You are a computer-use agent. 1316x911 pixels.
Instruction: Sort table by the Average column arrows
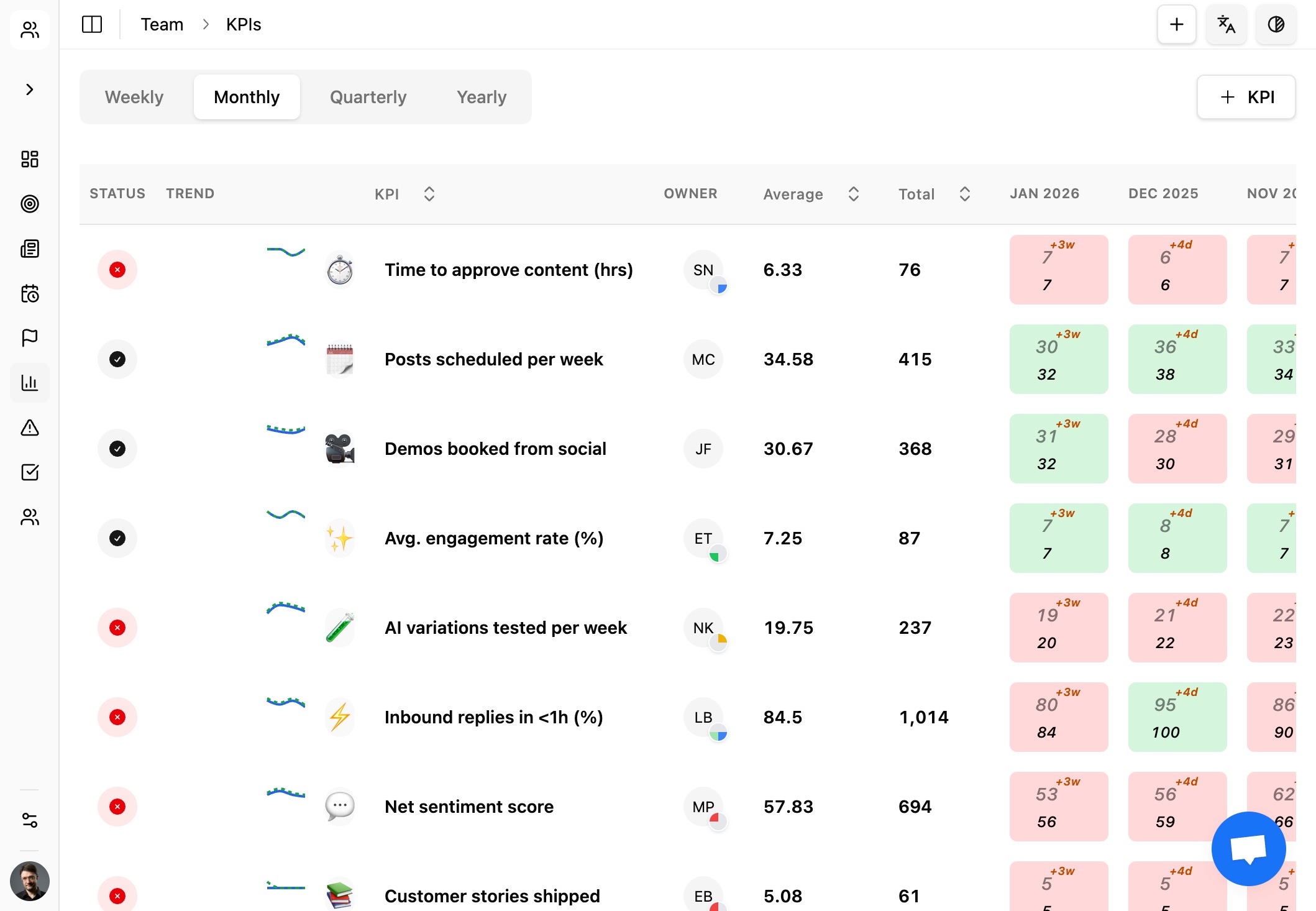854,194
